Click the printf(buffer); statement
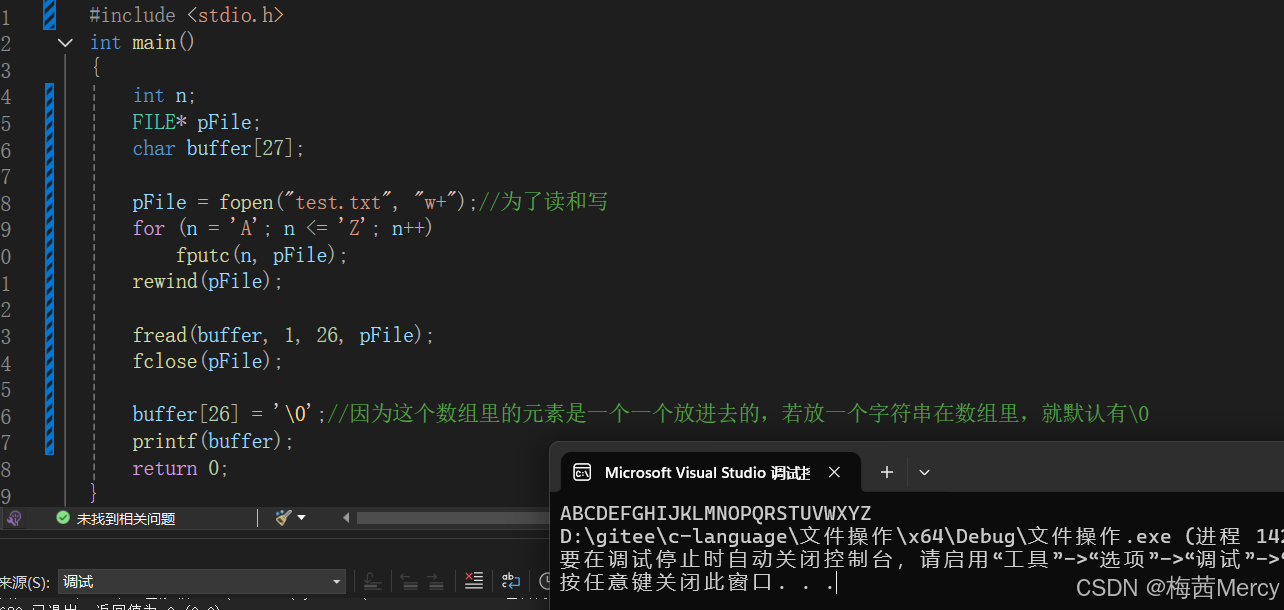Viewport: 1284px width, 610px height. (213, 441)
